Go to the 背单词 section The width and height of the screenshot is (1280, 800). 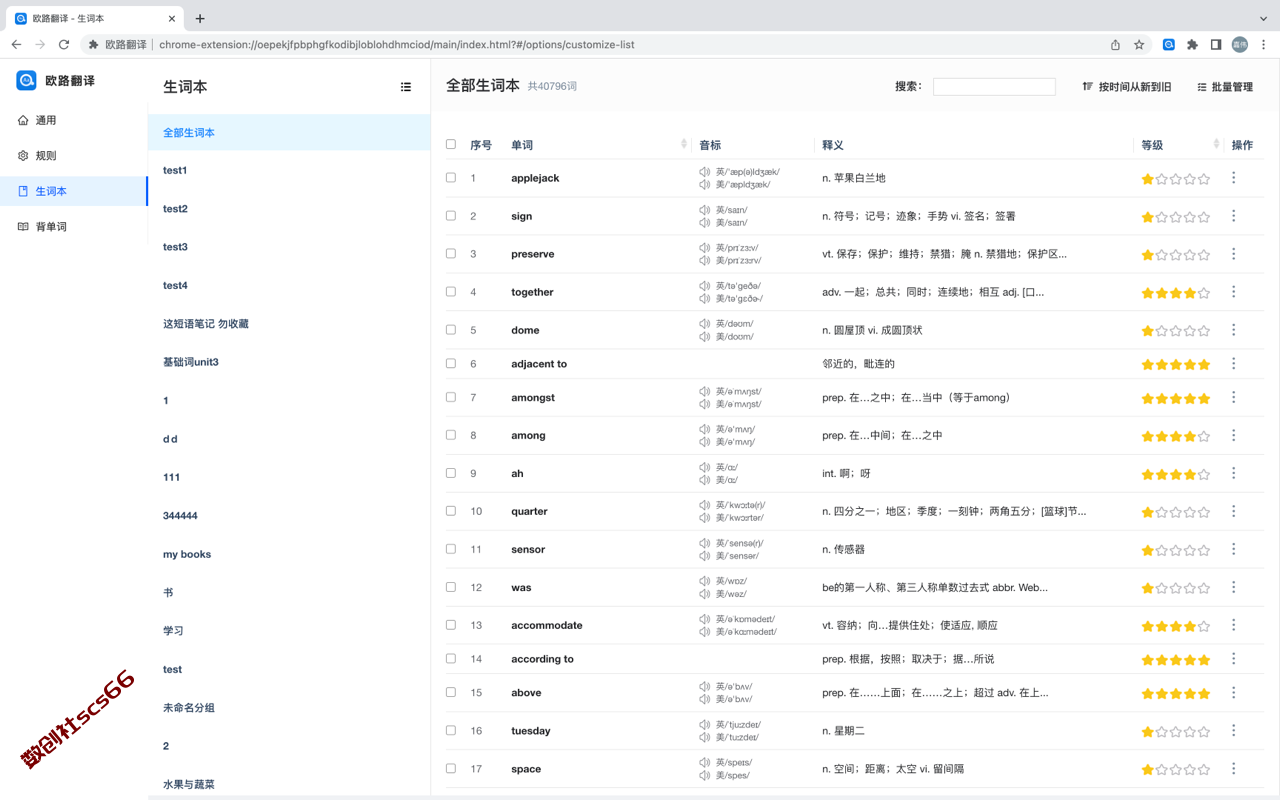coord(74,227)
